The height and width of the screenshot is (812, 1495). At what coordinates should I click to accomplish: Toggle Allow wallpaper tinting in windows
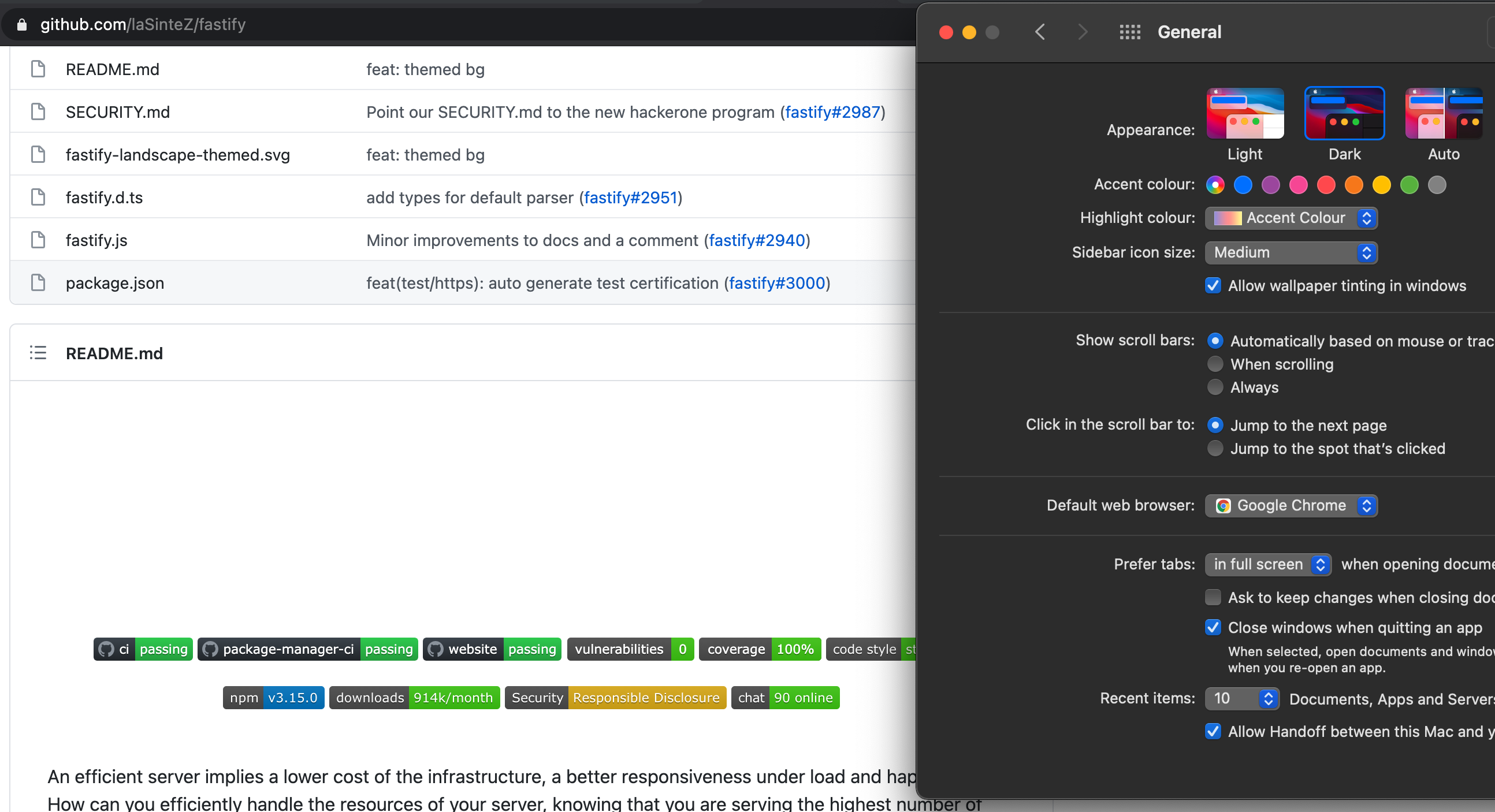(1213, 285)
